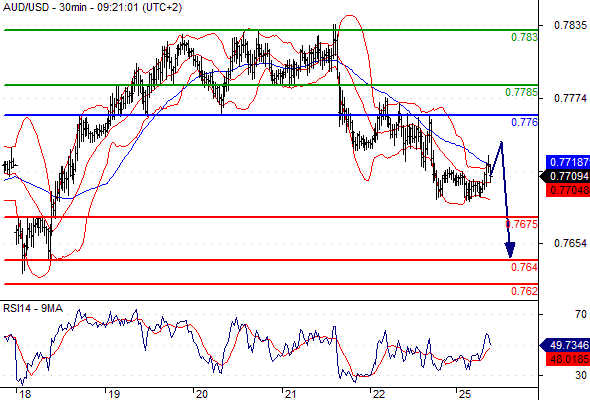Select the 0.764 red support label

point(525,267)
